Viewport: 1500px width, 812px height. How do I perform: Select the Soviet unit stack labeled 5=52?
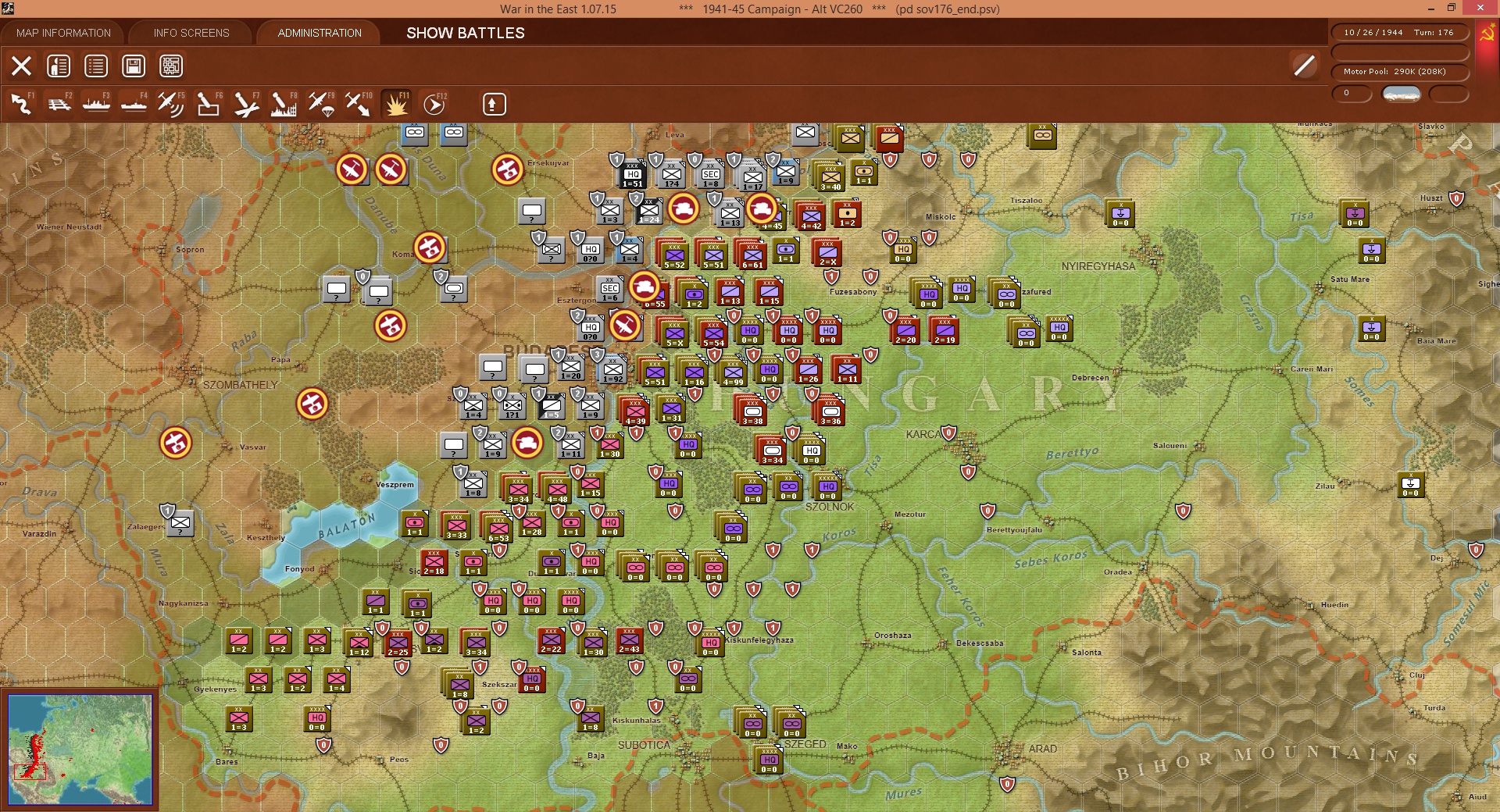[674, 255]
